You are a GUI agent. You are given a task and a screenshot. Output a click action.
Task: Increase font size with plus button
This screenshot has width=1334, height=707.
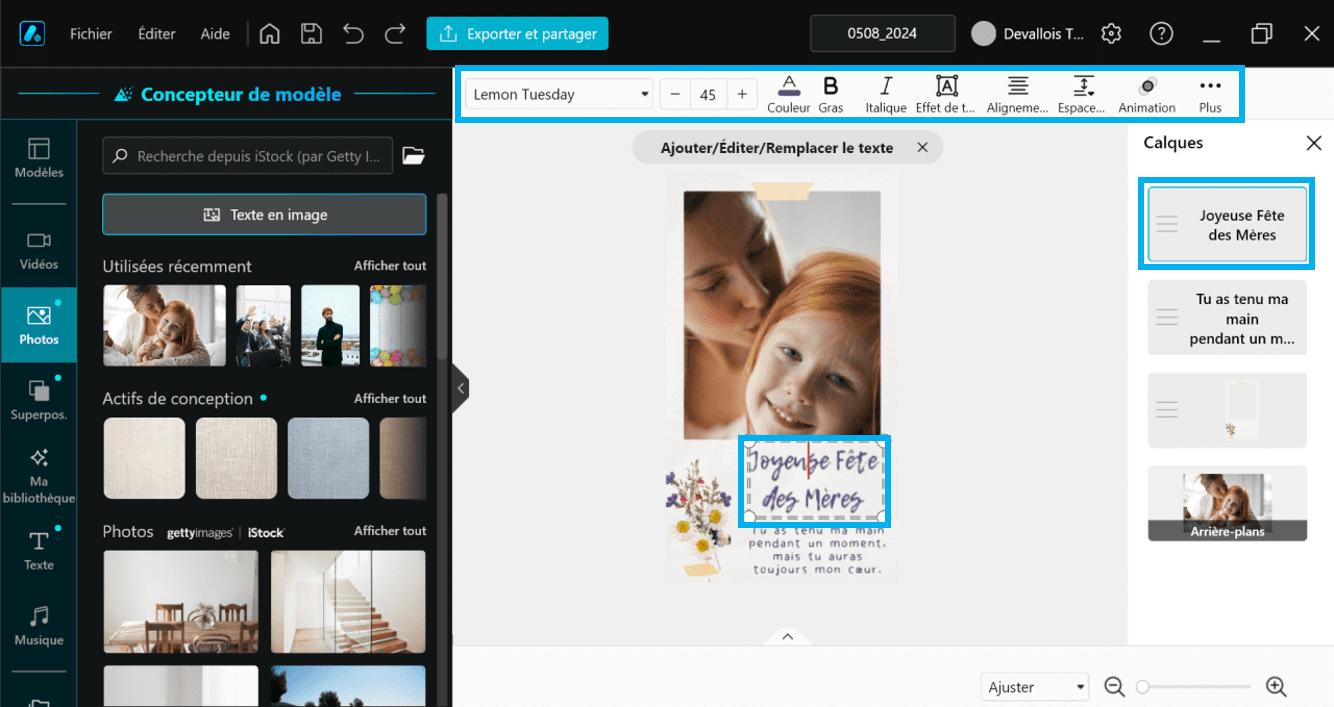[741, 94]
